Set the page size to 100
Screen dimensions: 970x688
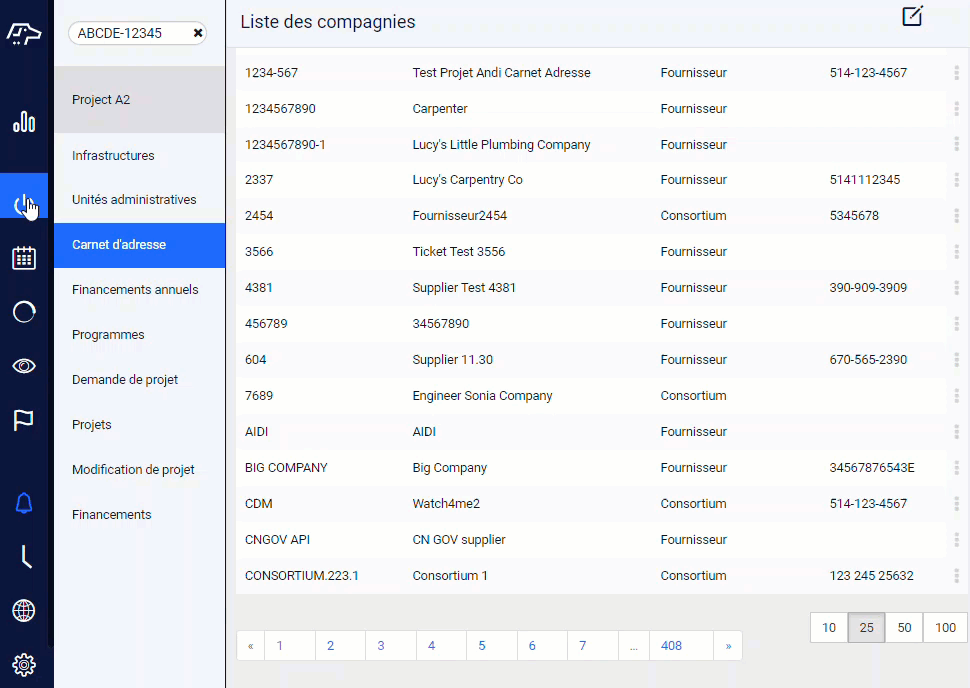(945, 627)
